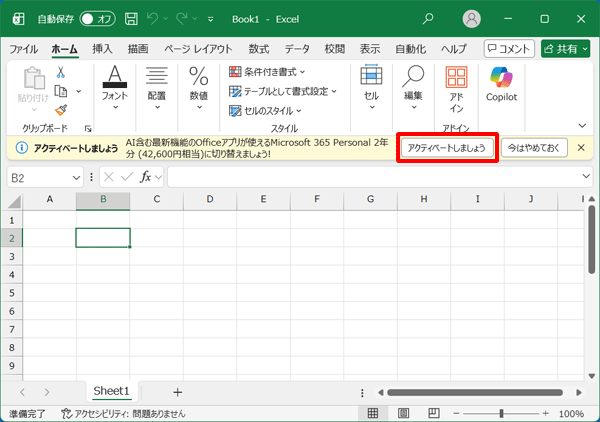Click the scissors Cut icon
Screen dimensions: 600x422
pos(61,72)
